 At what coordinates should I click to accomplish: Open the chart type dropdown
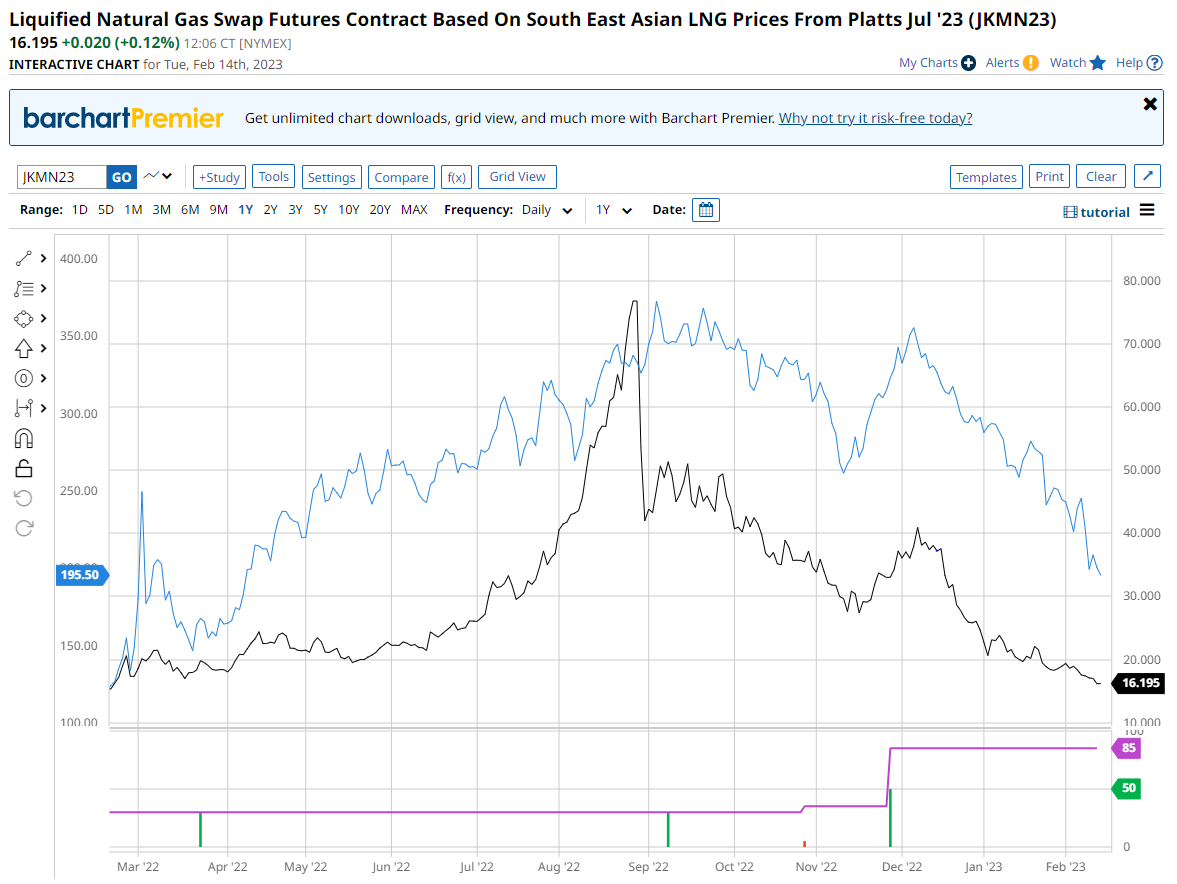157,177
